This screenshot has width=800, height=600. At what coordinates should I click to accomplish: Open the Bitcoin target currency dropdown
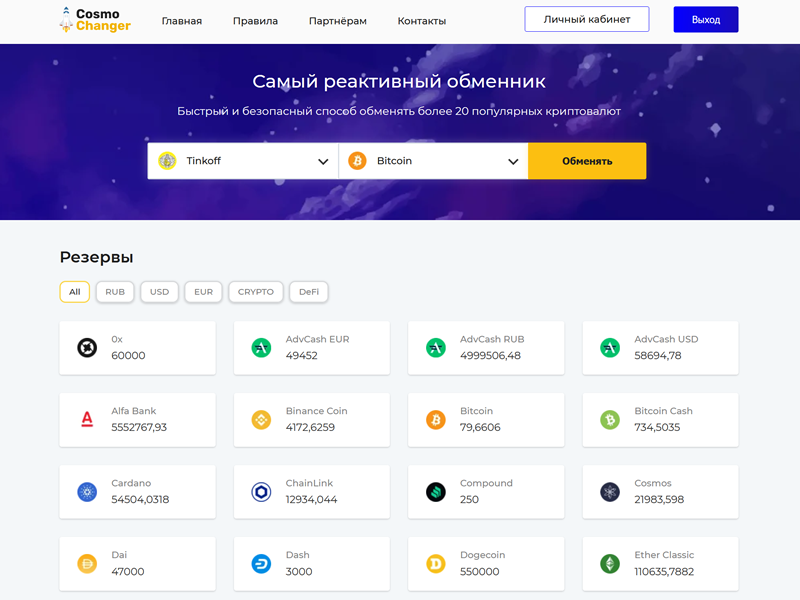(x=433, y=161)
